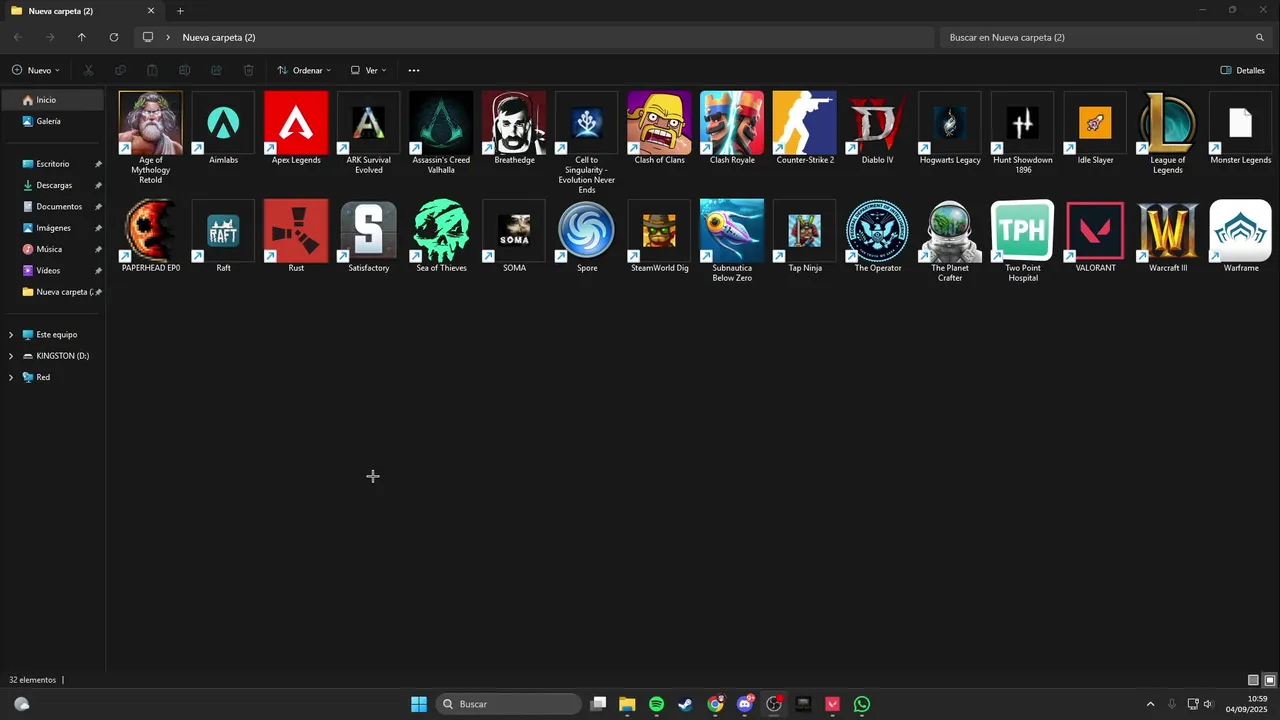
Task: Switch to details list view in status bar
Action: 1254,680
